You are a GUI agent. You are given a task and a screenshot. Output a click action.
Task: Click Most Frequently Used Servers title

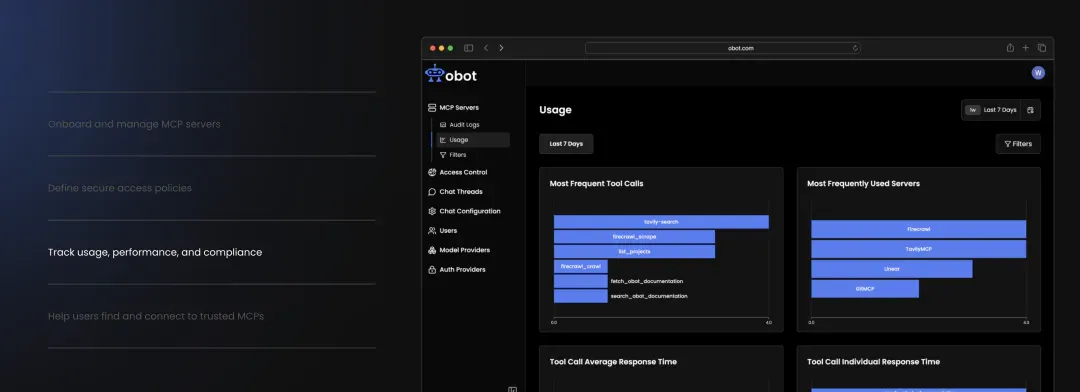click(x=863, y=184)
